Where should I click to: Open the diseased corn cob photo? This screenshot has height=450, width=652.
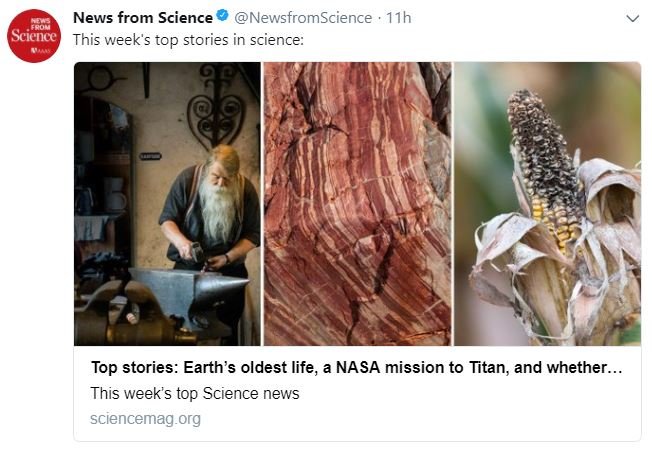click(548, 204)
